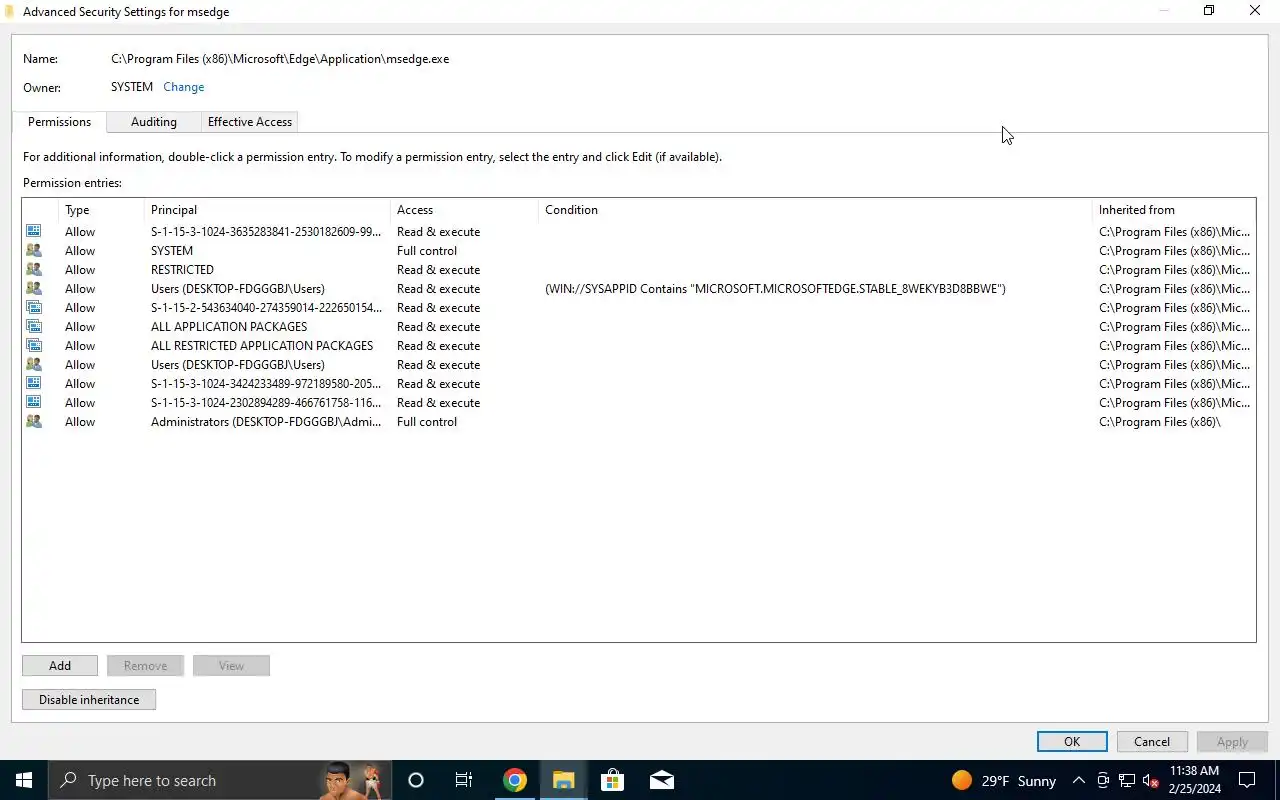Select the RESTRICTED principal text
The image size is (1280, 800).
click(182, 270)
